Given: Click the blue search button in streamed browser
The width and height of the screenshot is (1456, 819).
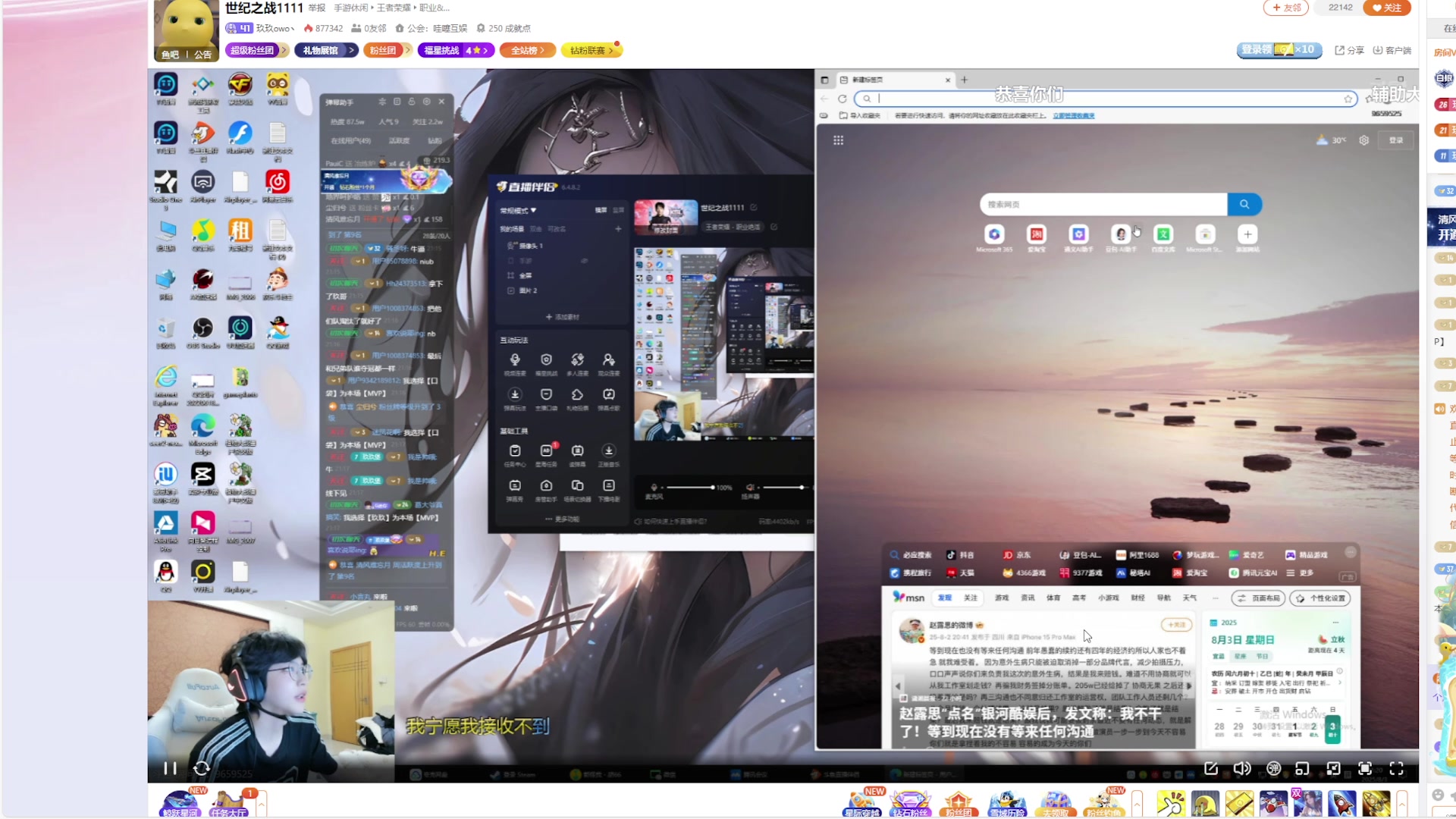Looking at the screenshot, I should (x=1244, y=204).
